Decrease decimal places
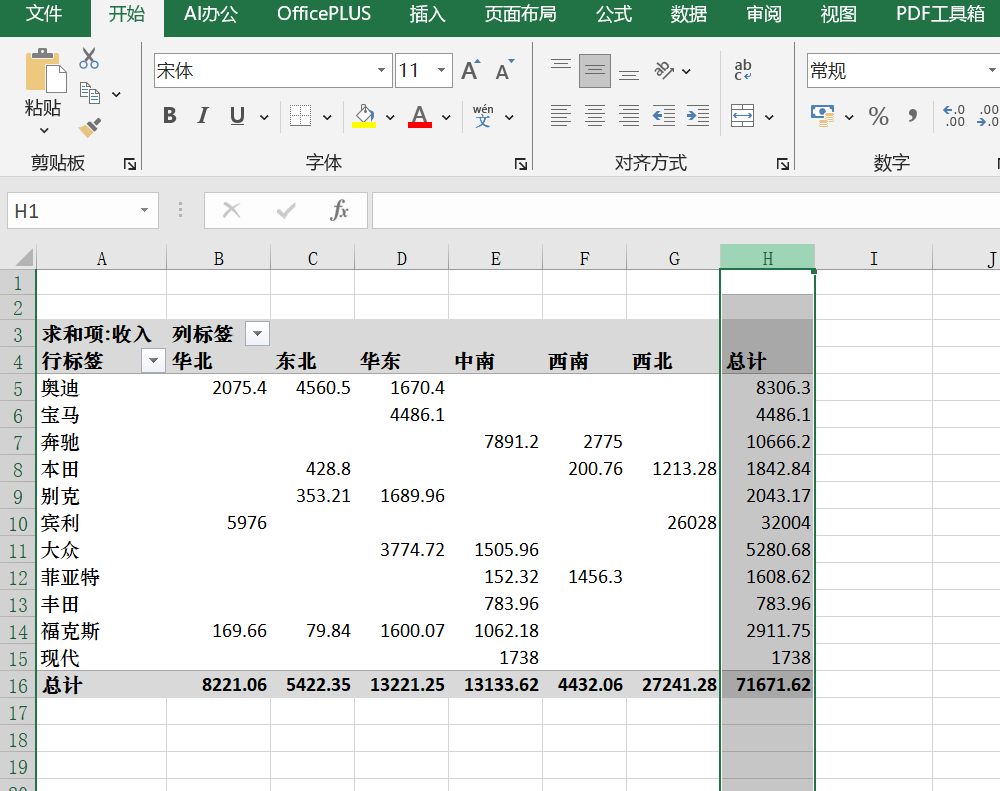Image resolution: width=1000 pixels, height=791 pixels. (x=988, y=115)
